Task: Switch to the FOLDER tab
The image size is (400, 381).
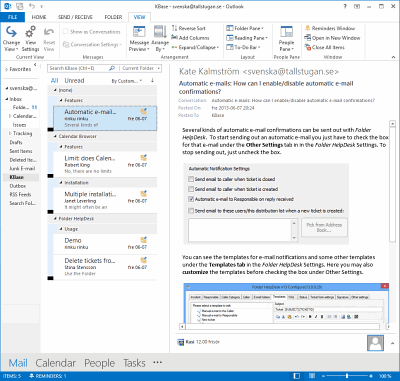Action: [x=113, y=17]
